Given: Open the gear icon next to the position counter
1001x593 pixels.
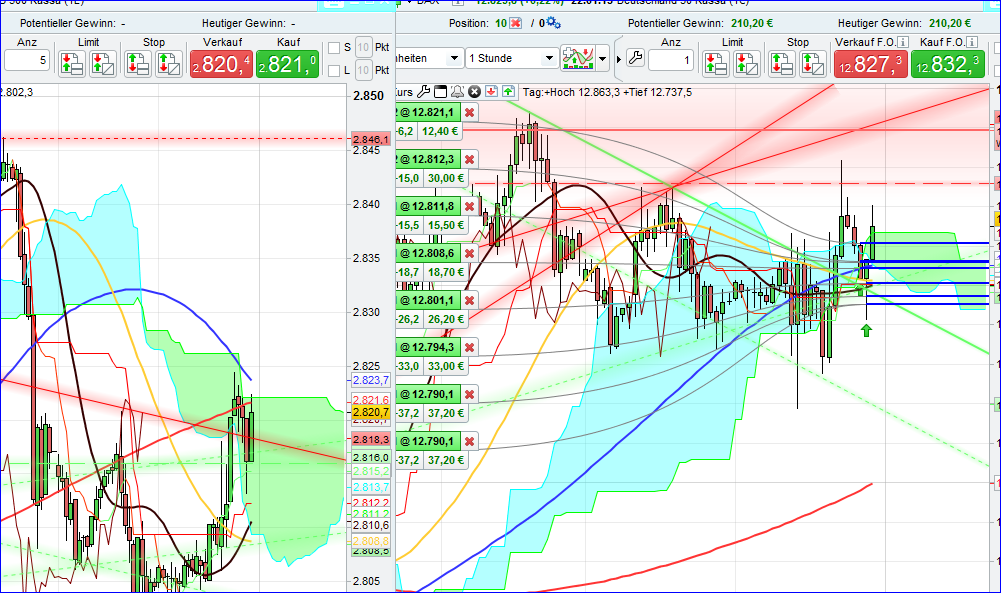Looking at the screenshot, I should (552, 23).
